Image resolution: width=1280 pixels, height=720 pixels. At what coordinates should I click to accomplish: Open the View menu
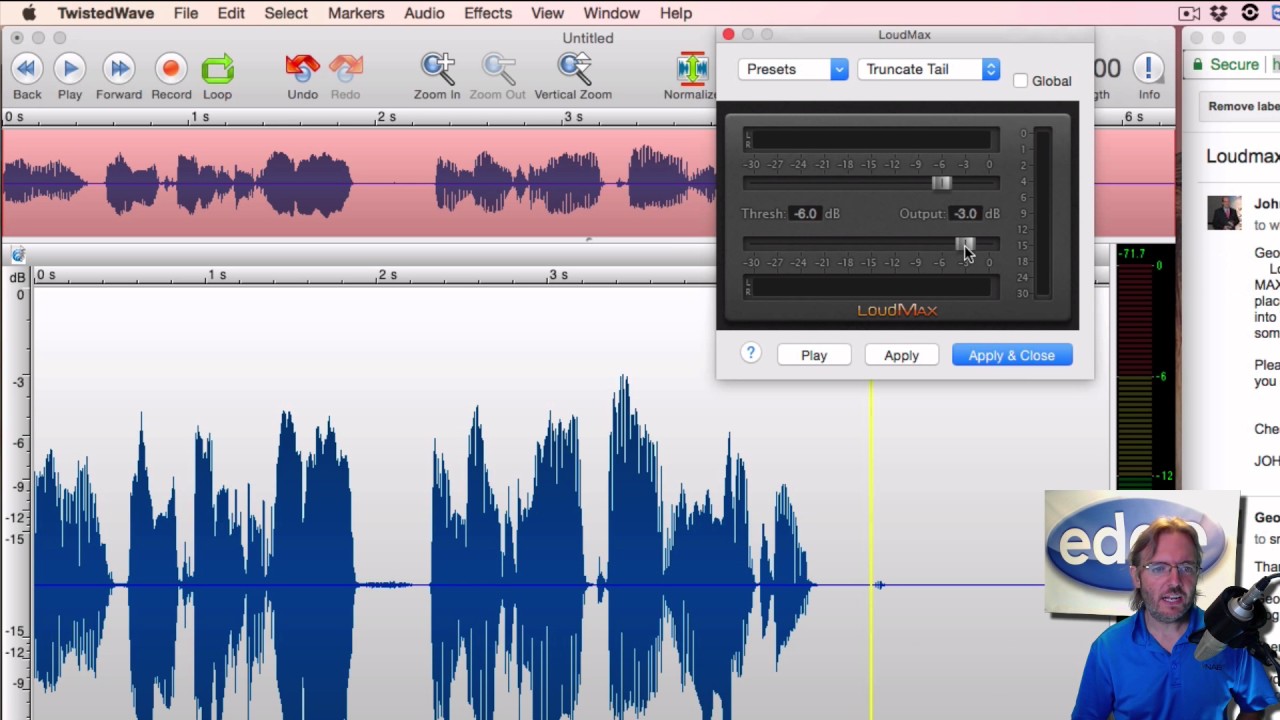(547, 13)
